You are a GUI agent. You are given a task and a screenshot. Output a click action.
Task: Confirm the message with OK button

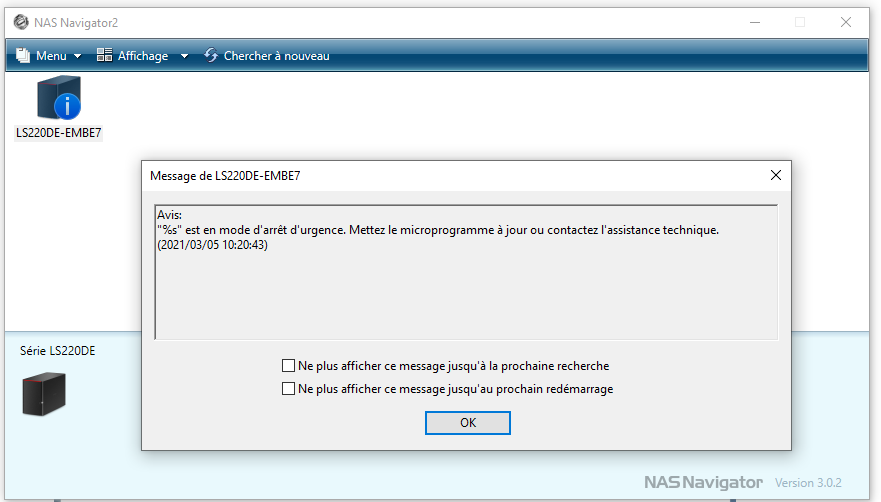click(468, 423)
